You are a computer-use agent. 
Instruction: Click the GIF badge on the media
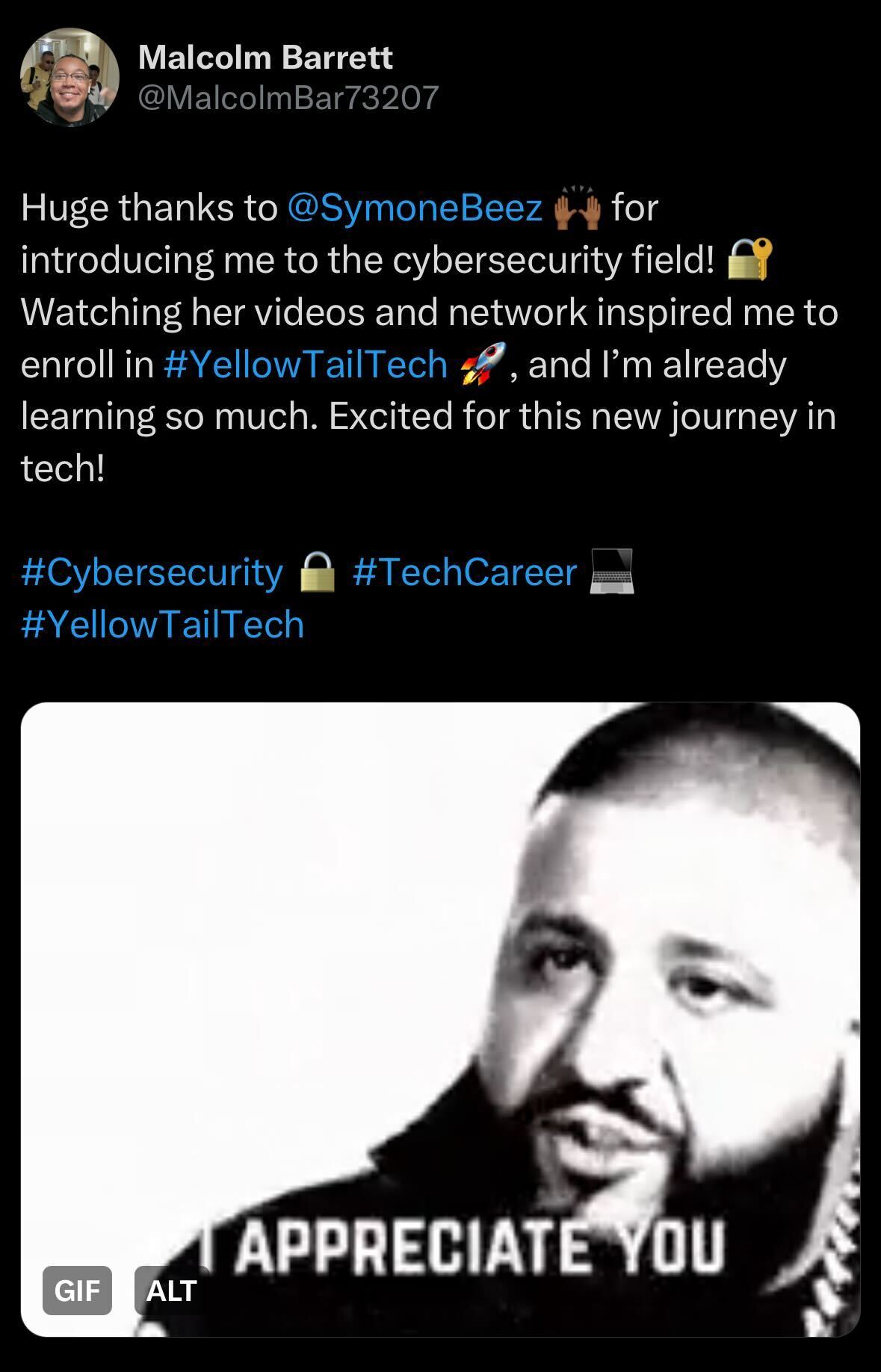click(x=77, y=1290)
